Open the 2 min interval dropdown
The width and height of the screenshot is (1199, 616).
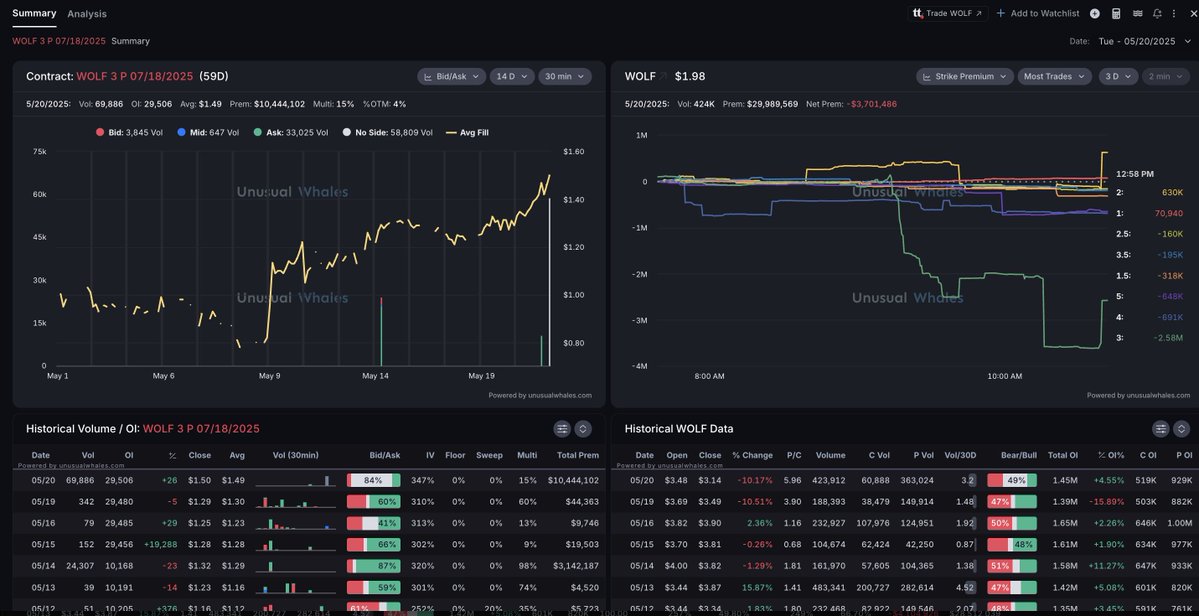pyautogui.click(x=1165, y=76)
